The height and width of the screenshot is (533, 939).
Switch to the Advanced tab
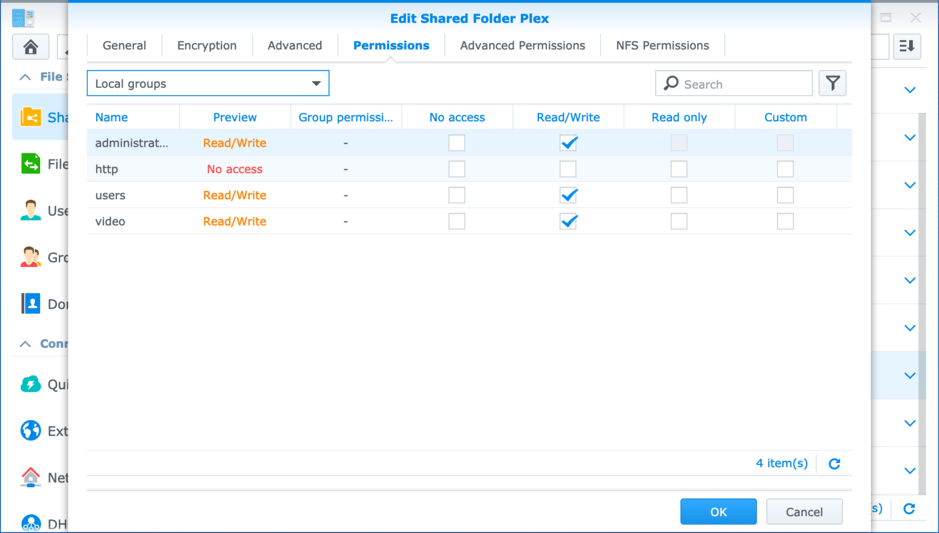pos(295,46)
